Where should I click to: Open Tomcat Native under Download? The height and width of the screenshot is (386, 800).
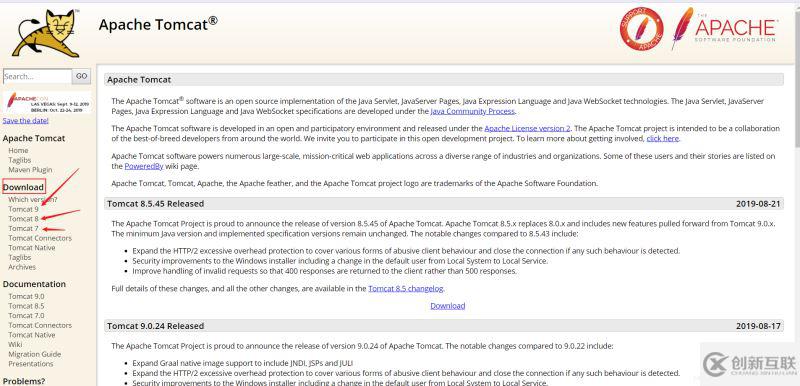click(32, 248)
